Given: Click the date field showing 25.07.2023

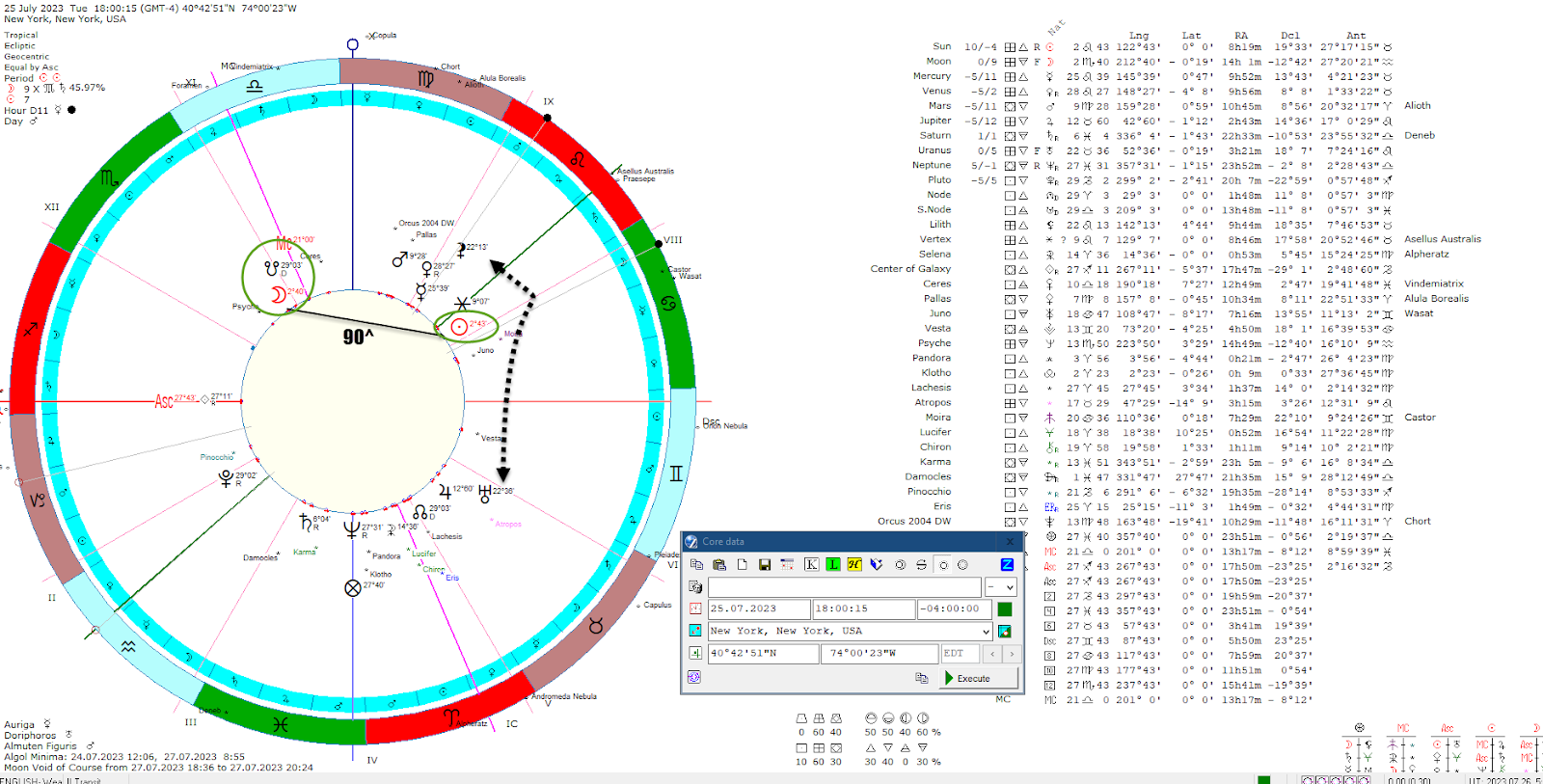Looking at the screenshot, I should pyautogui.click(x=759, y=608).
